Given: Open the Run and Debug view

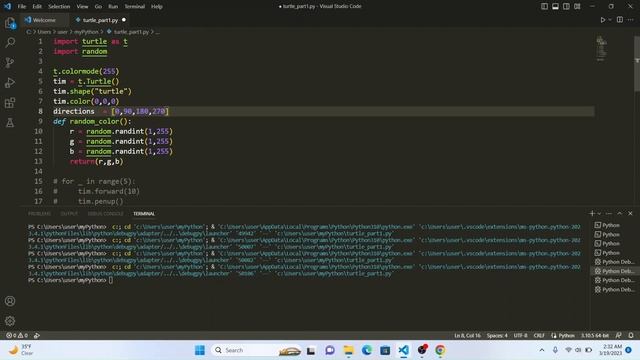Looking at the screenshot, I should (x=10, y=82).
